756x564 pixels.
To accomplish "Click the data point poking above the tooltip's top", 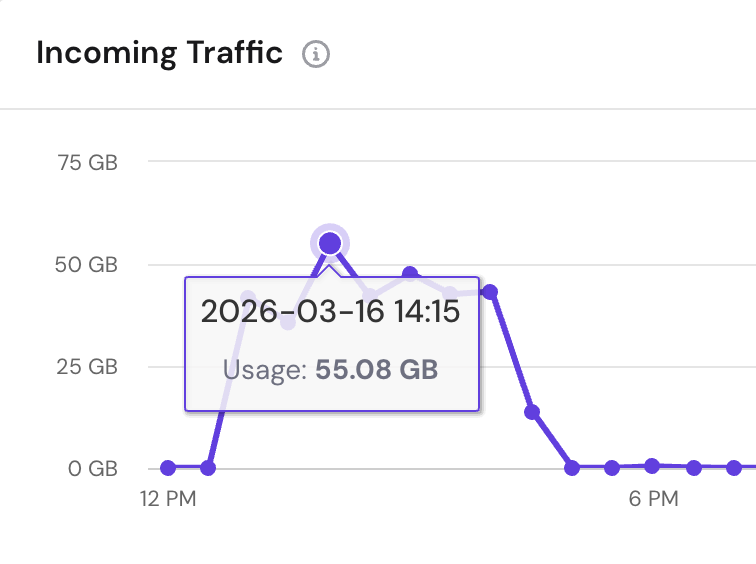I will pyautogui.click(x=410, y=273).
